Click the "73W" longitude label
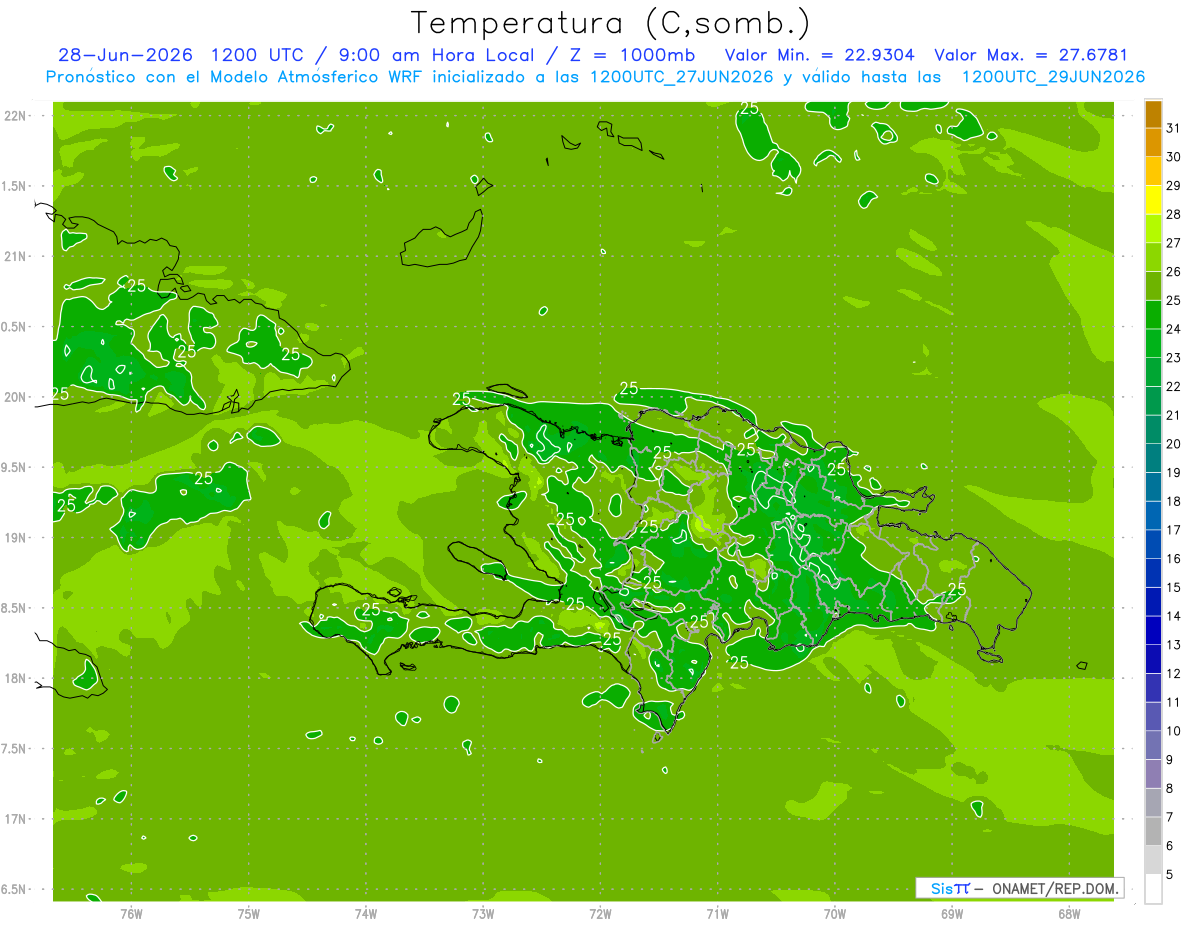 (x=483, y=913)
